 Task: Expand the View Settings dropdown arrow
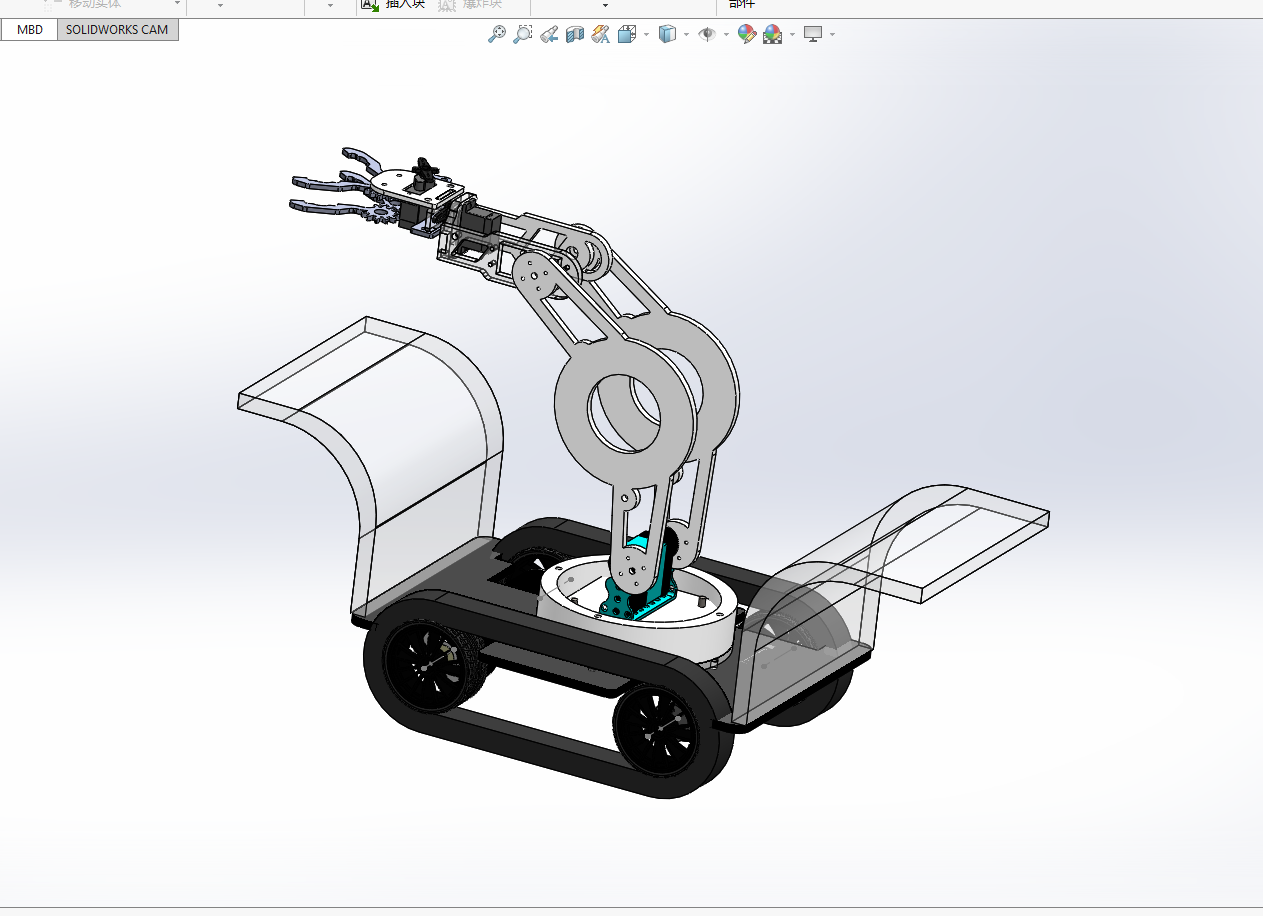[x=832, y=34]
